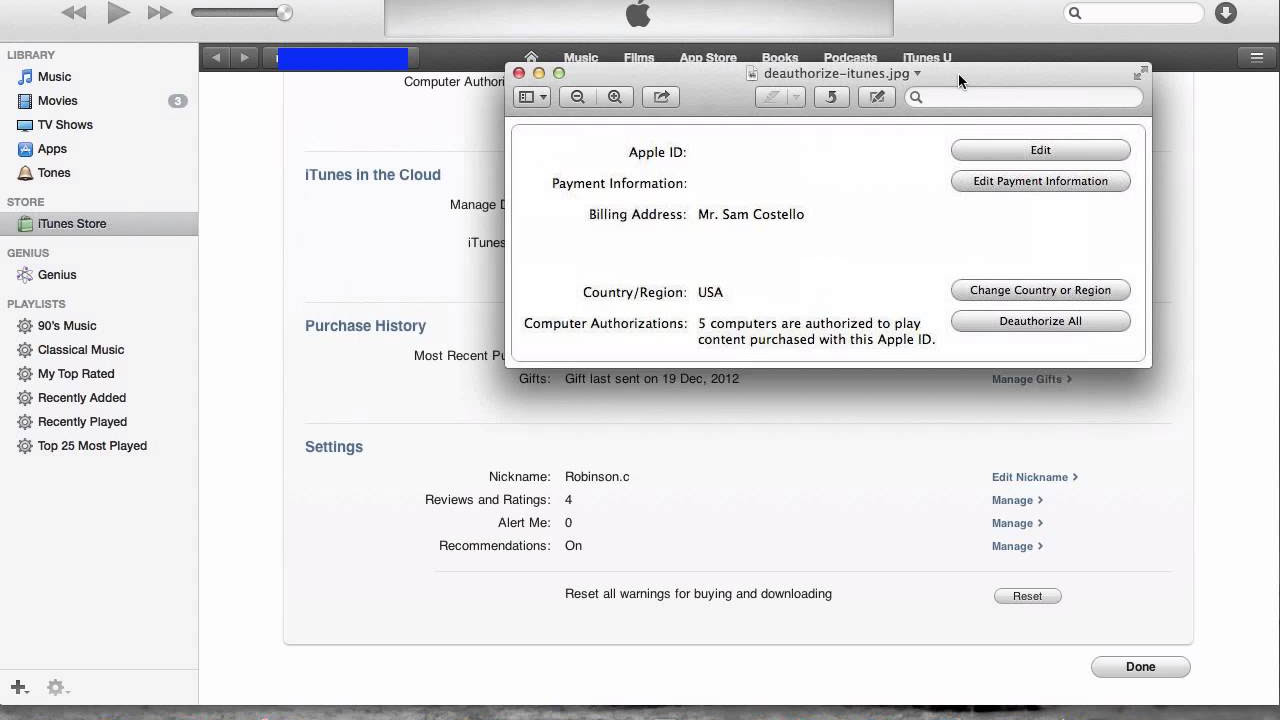Start playback with the Play button
The width and height of the screenshot is (1280, 720).
tap(118, 13)
